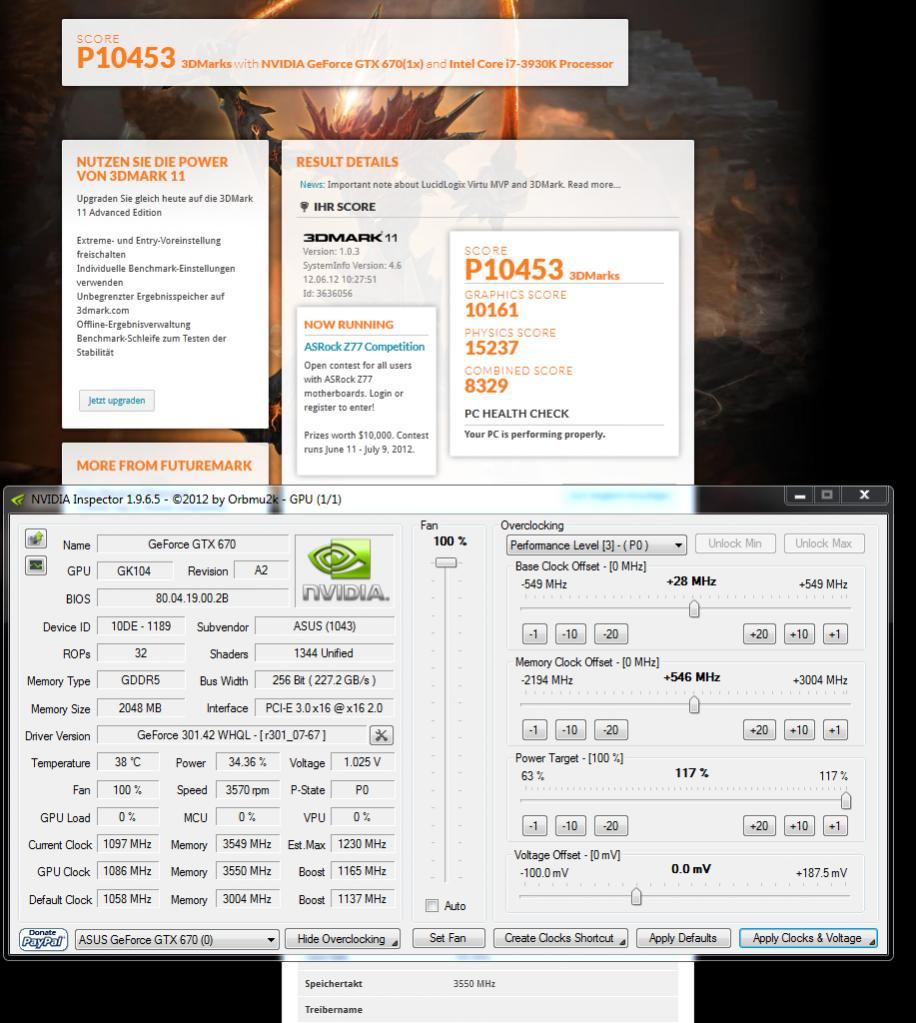The width and height of the screenshot is (916, 1023).
Task: Open ASRock Z77 Competition link
Action: [364, 346]
